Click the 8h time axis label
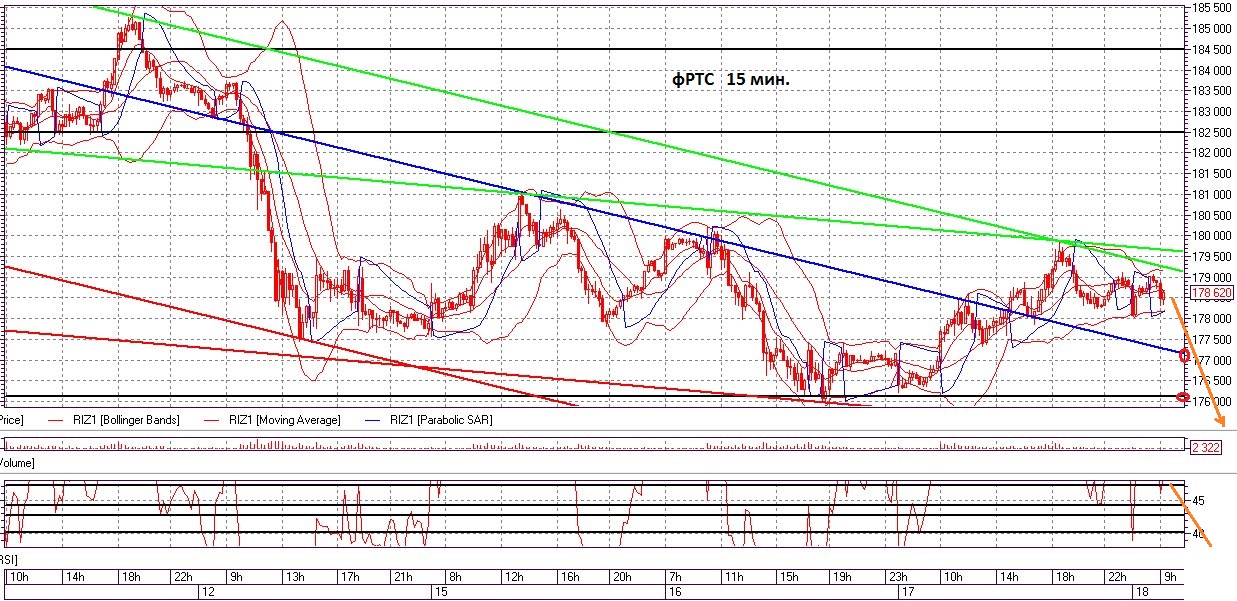This screenshot has width=1237, height=601. click(455, 577)
